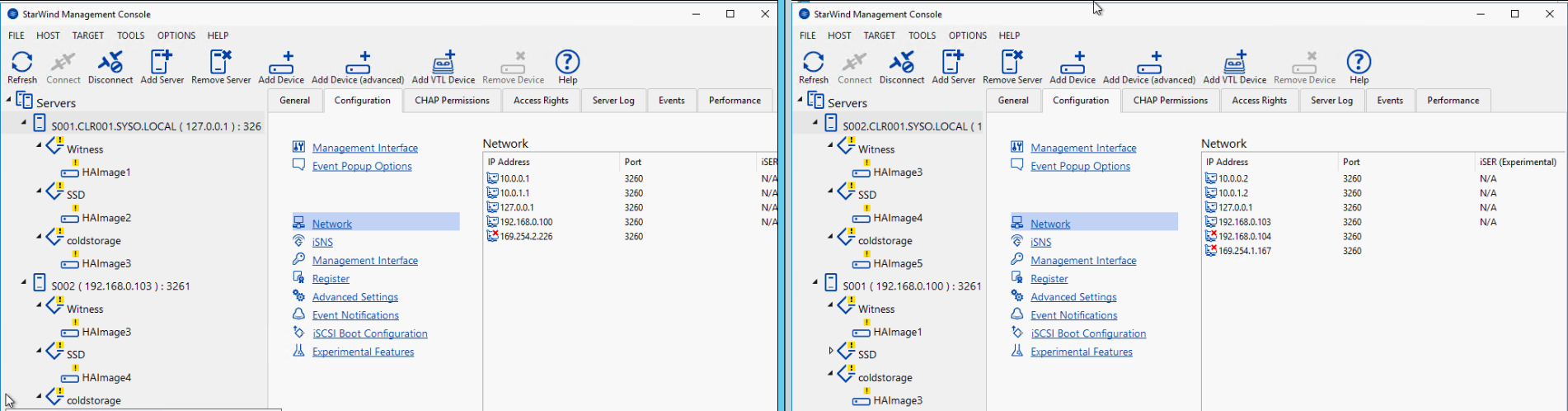Select 192.168.0.100 row in left Network list
This screenshot has width=1568, height=411.
pyautogui.click(x=630, y=222)
